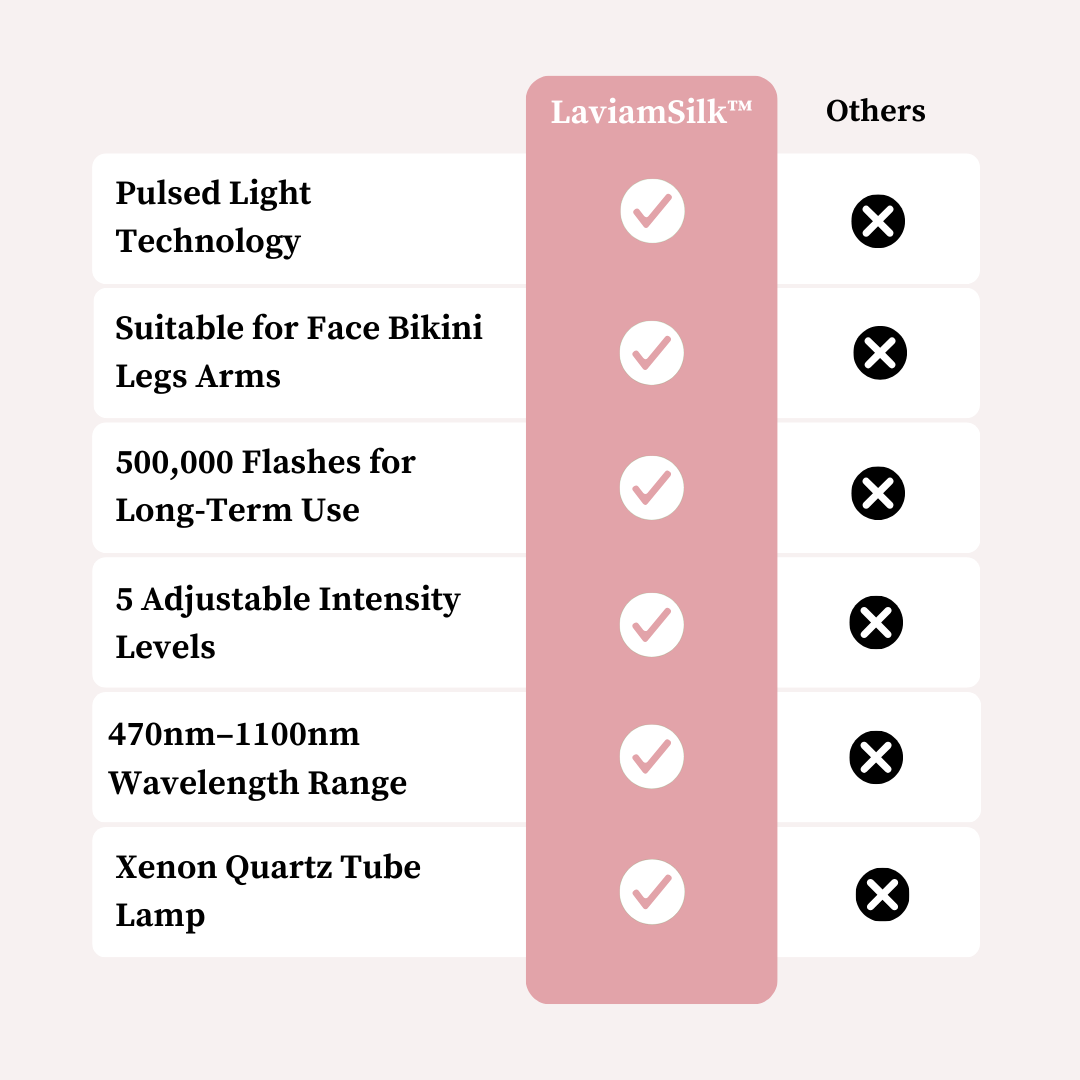Image resolution: width=1080 pixels, height=1080 pixels.
Task: Click the X icon for Adjustable Intensity Levels
Action: tap(876, 623)
